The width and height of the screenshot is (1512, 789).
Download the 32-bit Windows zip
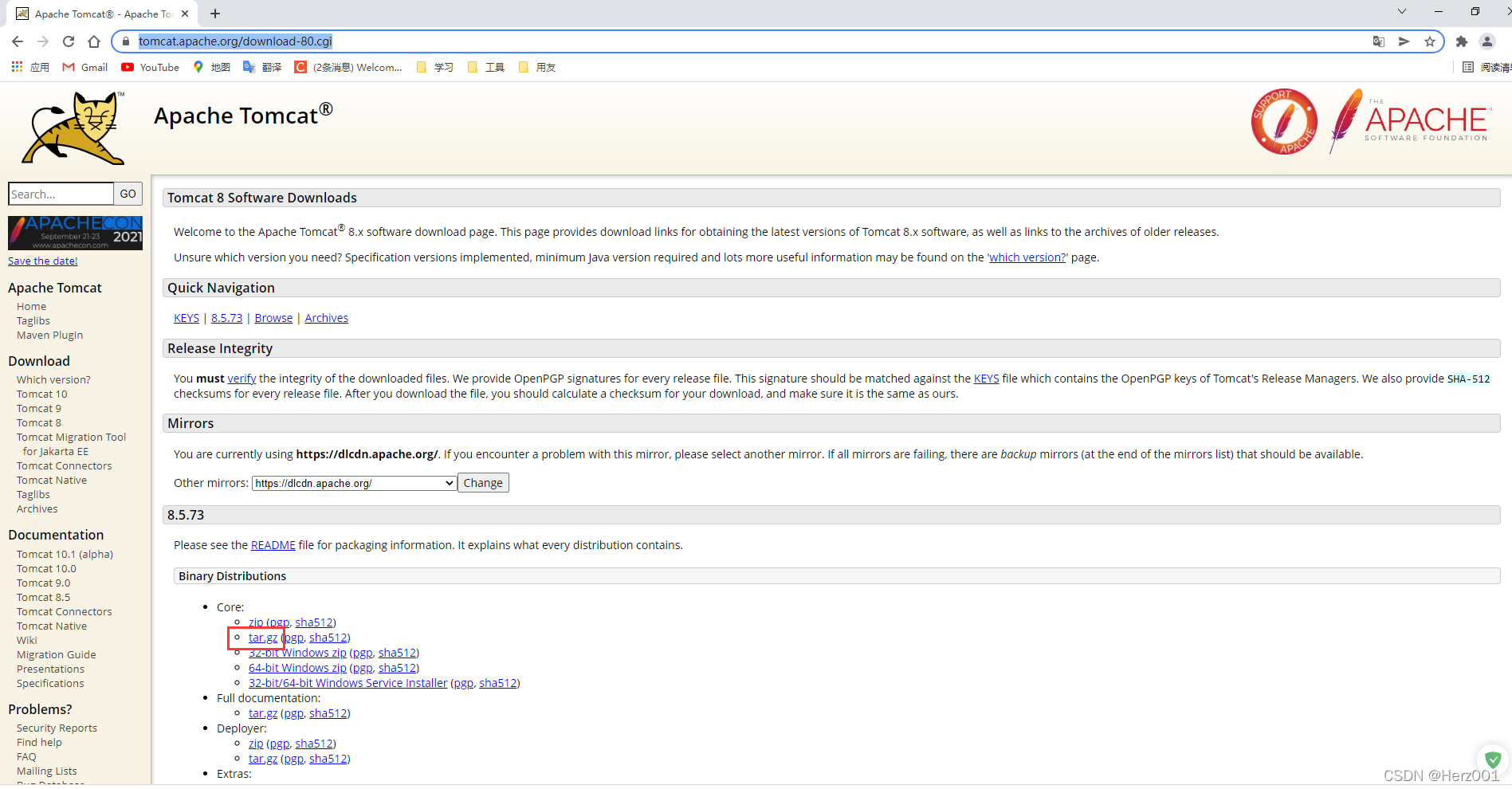(x=297, y=653)
